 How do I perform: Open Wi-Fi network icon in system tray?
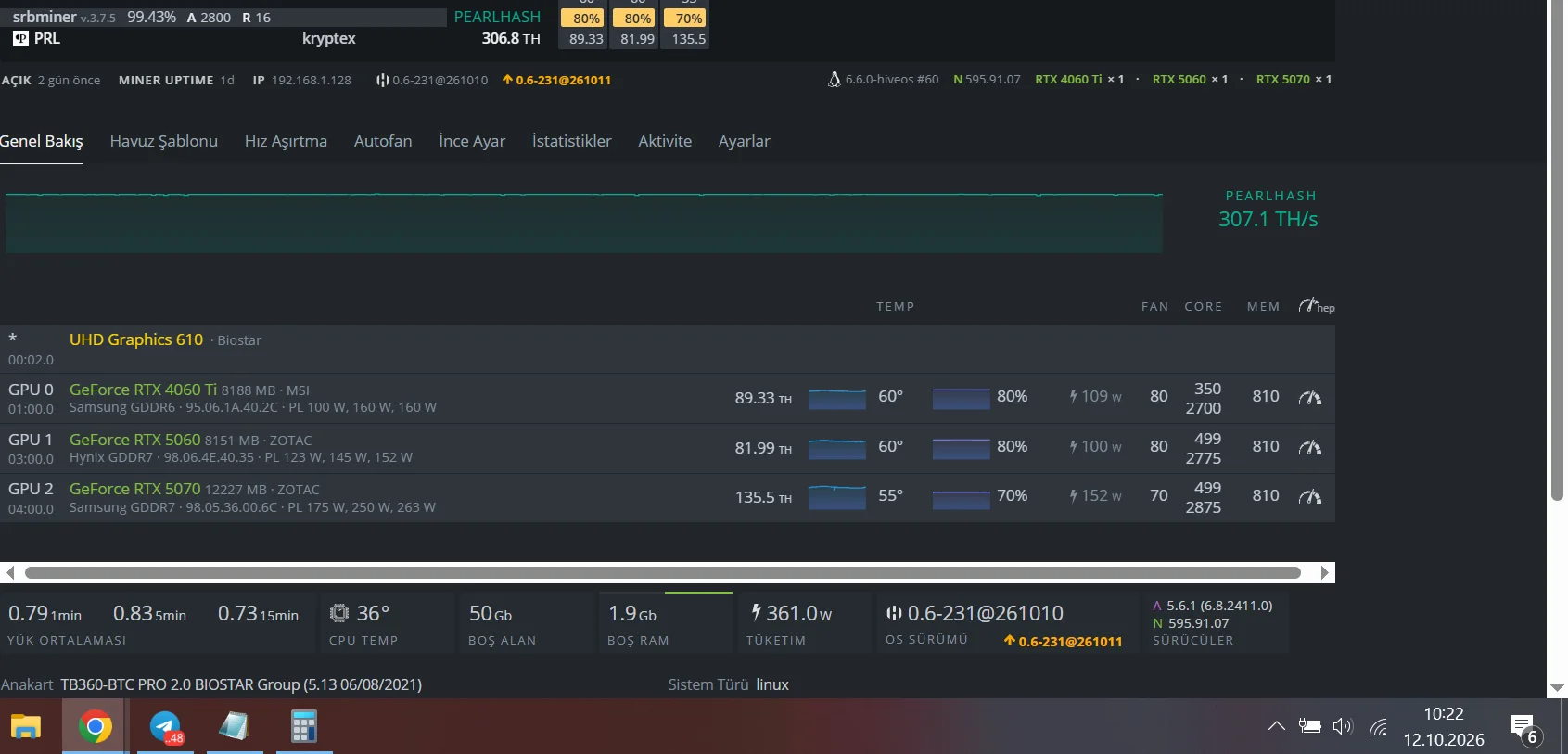tap(1378, 726)
